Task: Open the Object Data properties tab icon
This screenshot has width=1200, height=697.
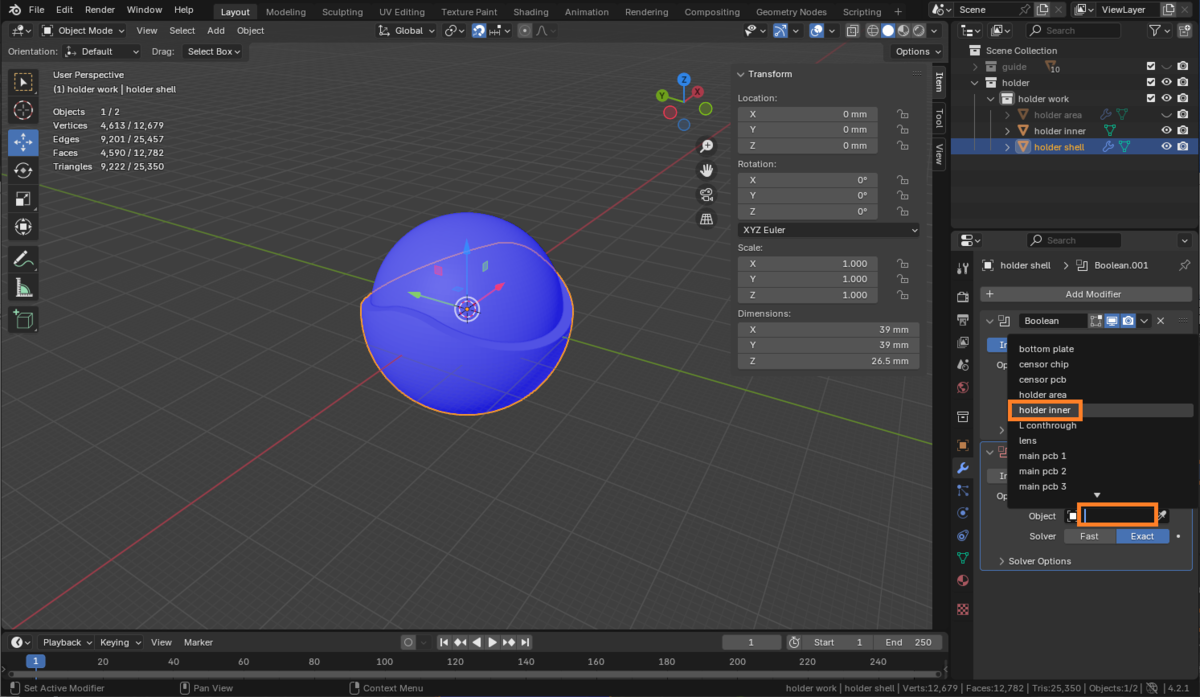Action: [x=963, y=557]
